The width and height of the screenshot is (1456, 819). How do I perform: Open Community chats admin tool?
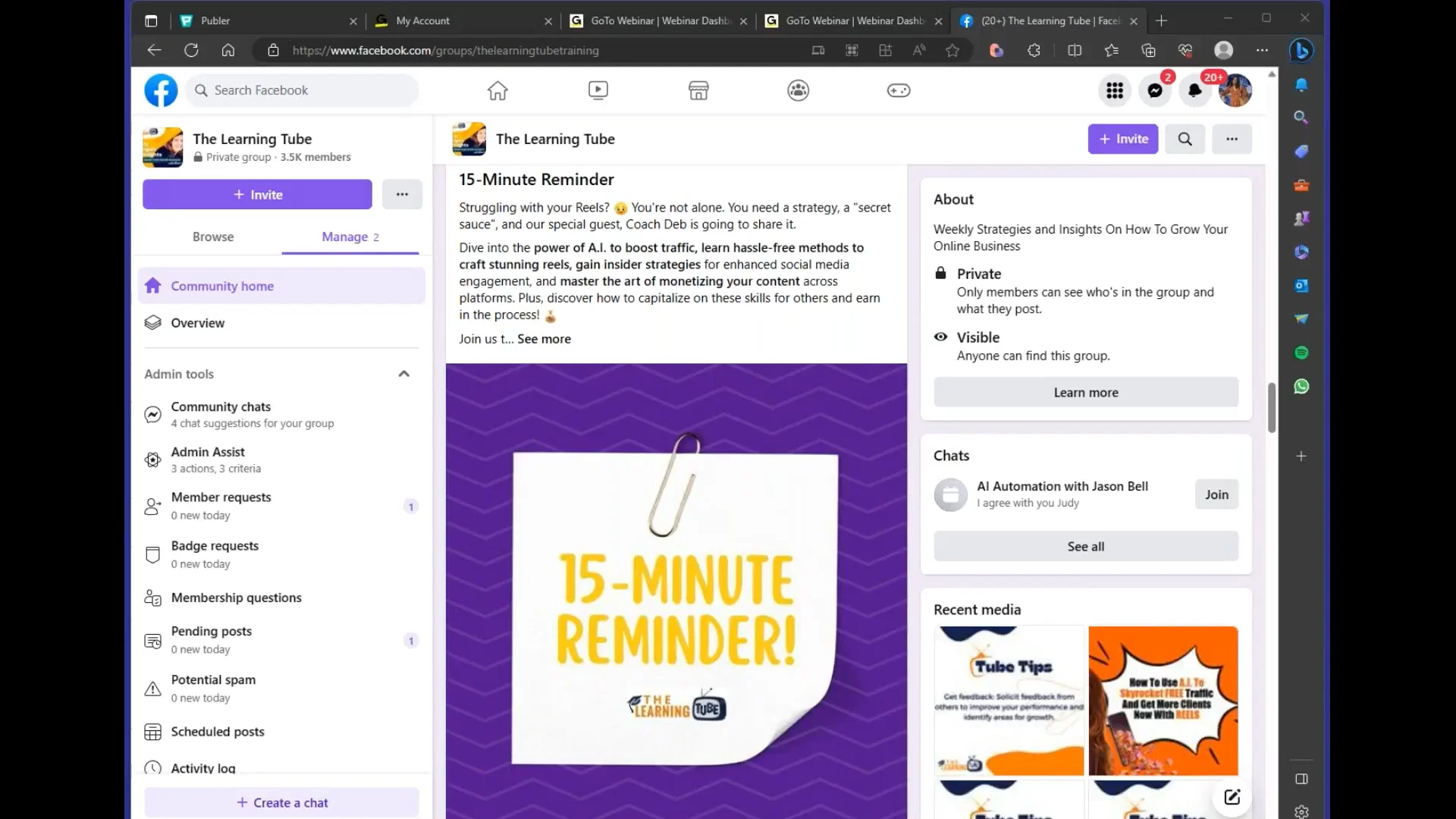[281, 415]
